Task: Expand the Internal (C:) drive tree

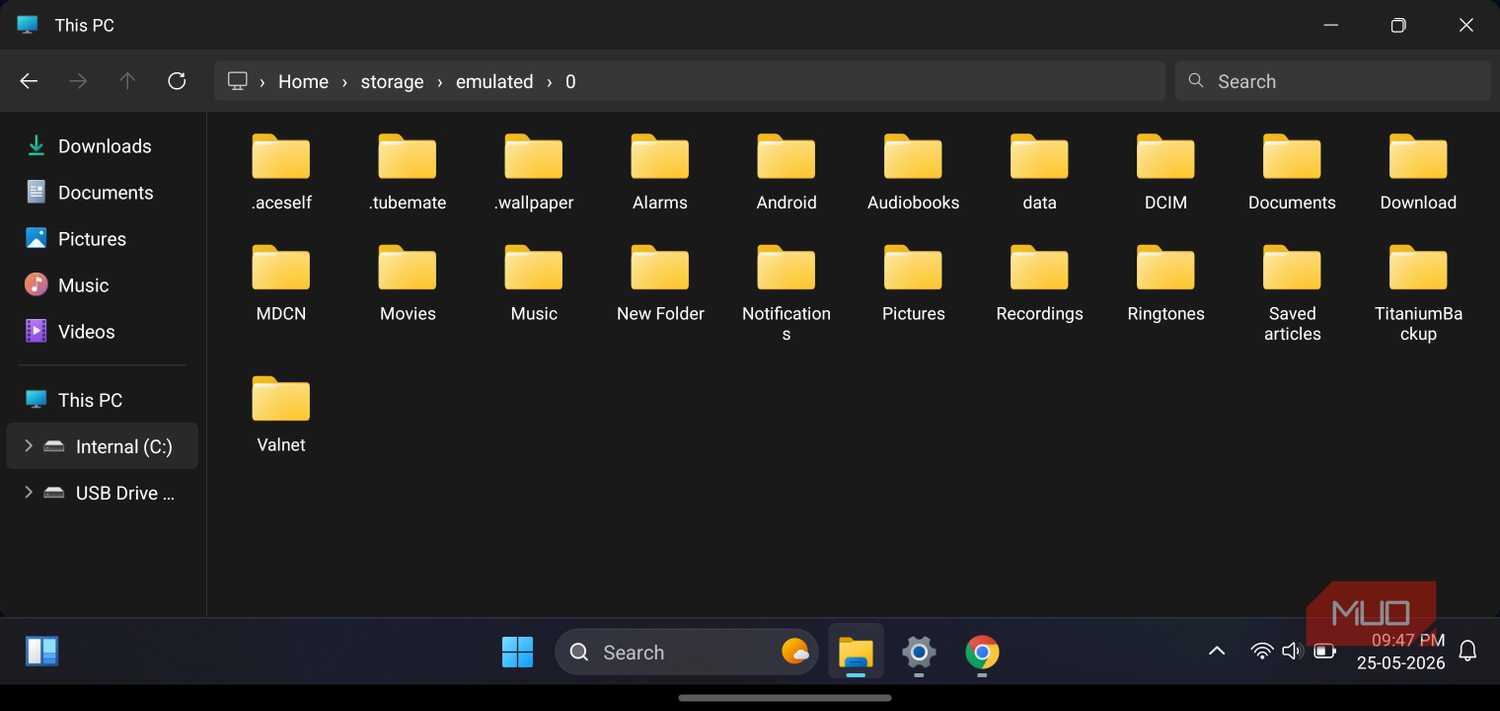Action: (28, 446)
